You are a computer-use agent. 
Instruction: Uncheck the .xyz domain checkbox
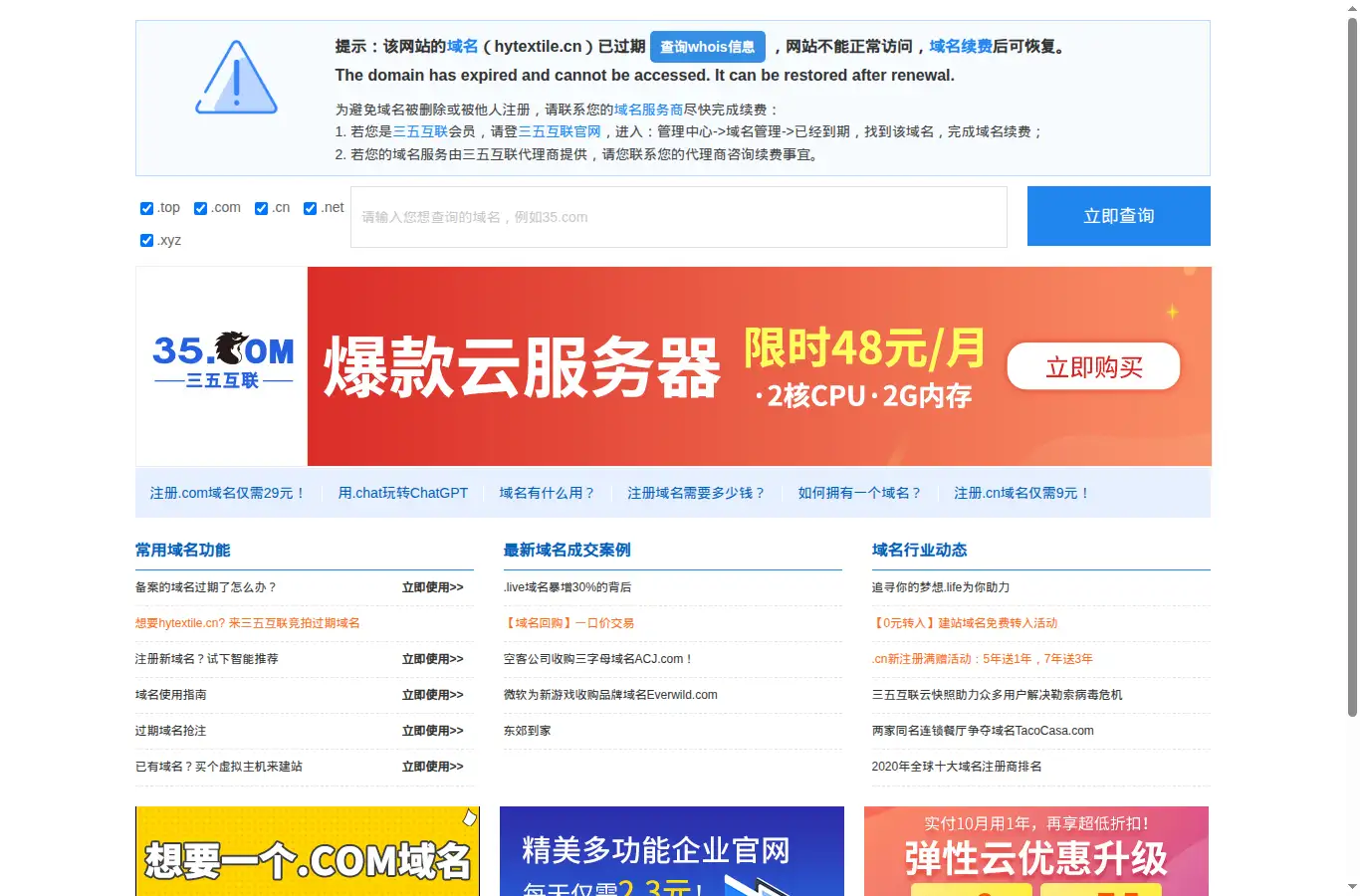point(146,240)
